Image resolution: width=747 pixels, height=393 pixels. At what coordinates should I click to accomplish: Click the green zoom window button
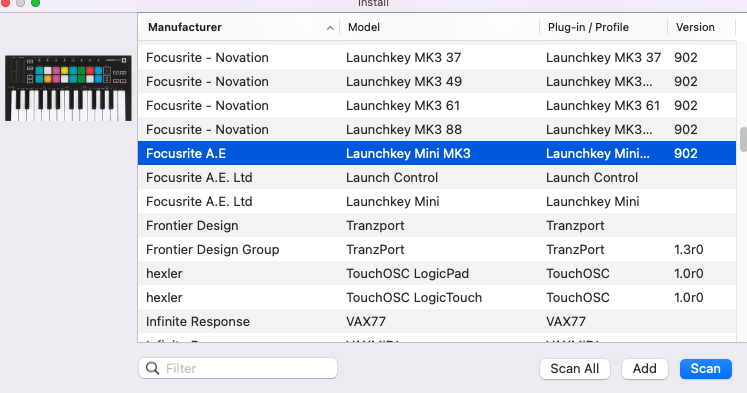click(x=35, y=3)
